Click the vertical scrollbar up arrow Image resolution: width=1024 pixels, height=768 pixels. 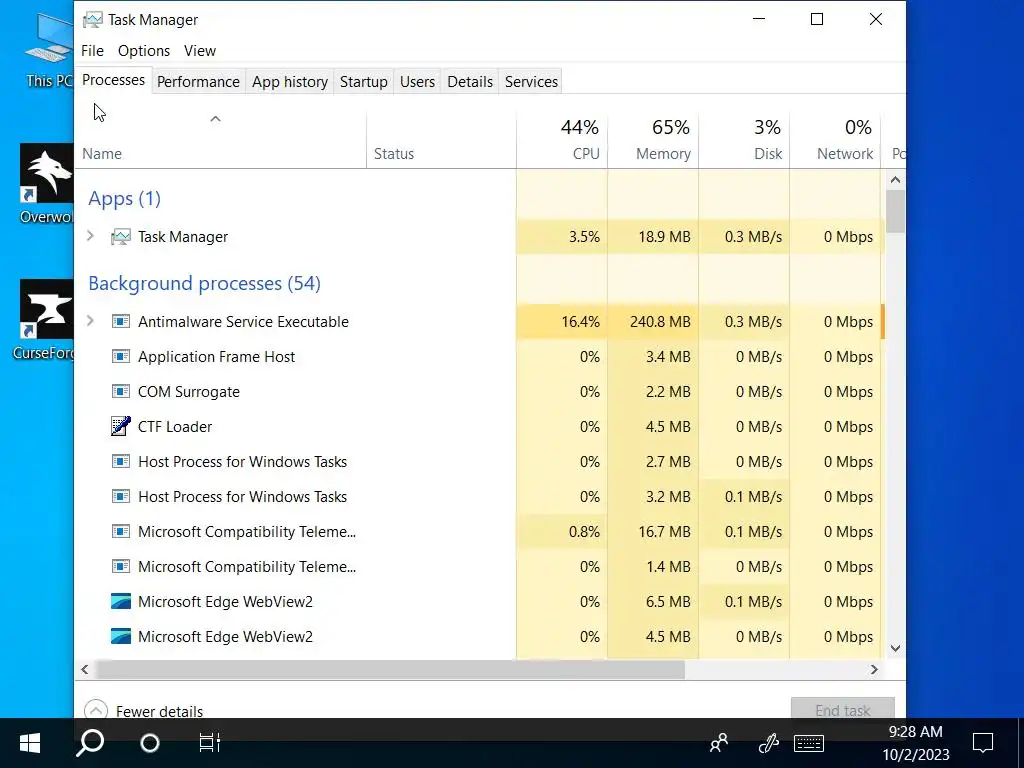pos(895,180)
